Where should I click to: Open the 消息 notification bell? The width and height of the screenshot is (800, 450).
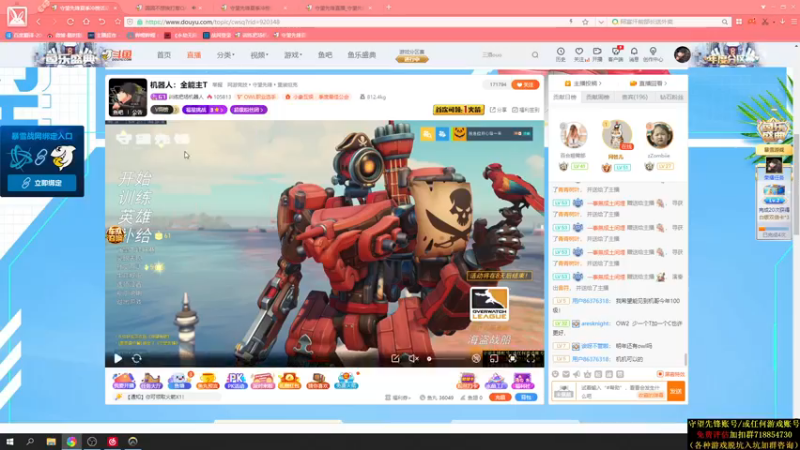point(634,55)
